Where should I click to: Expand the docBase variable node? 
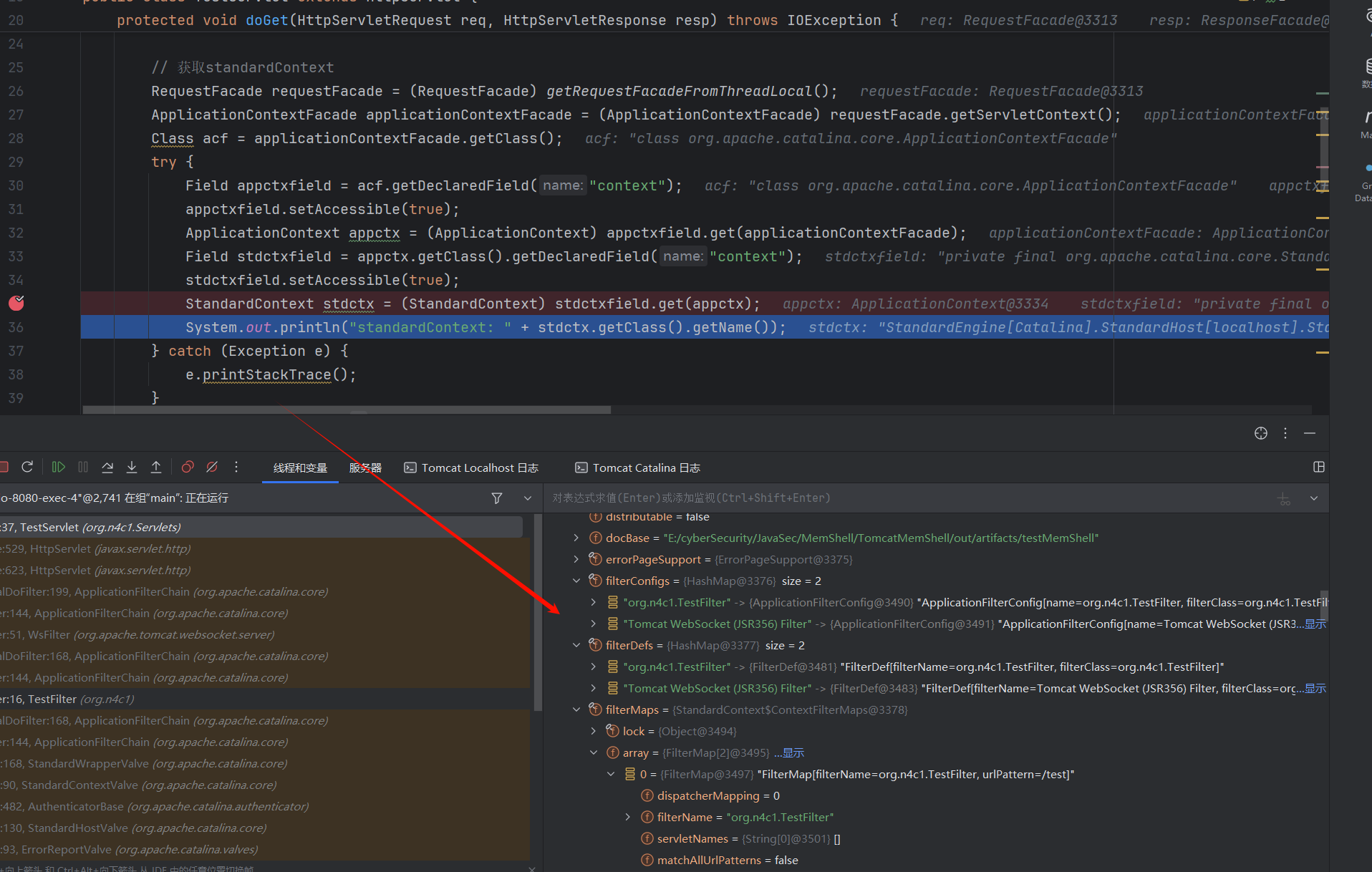[x=576, y=538]
